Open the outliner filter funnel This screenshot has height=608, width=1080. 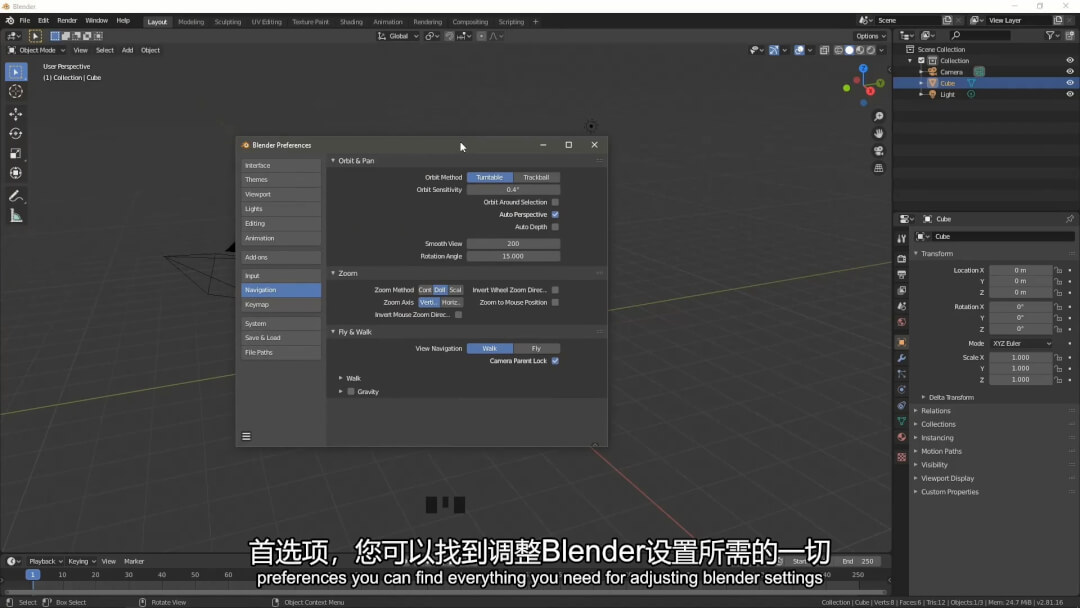1050,35
